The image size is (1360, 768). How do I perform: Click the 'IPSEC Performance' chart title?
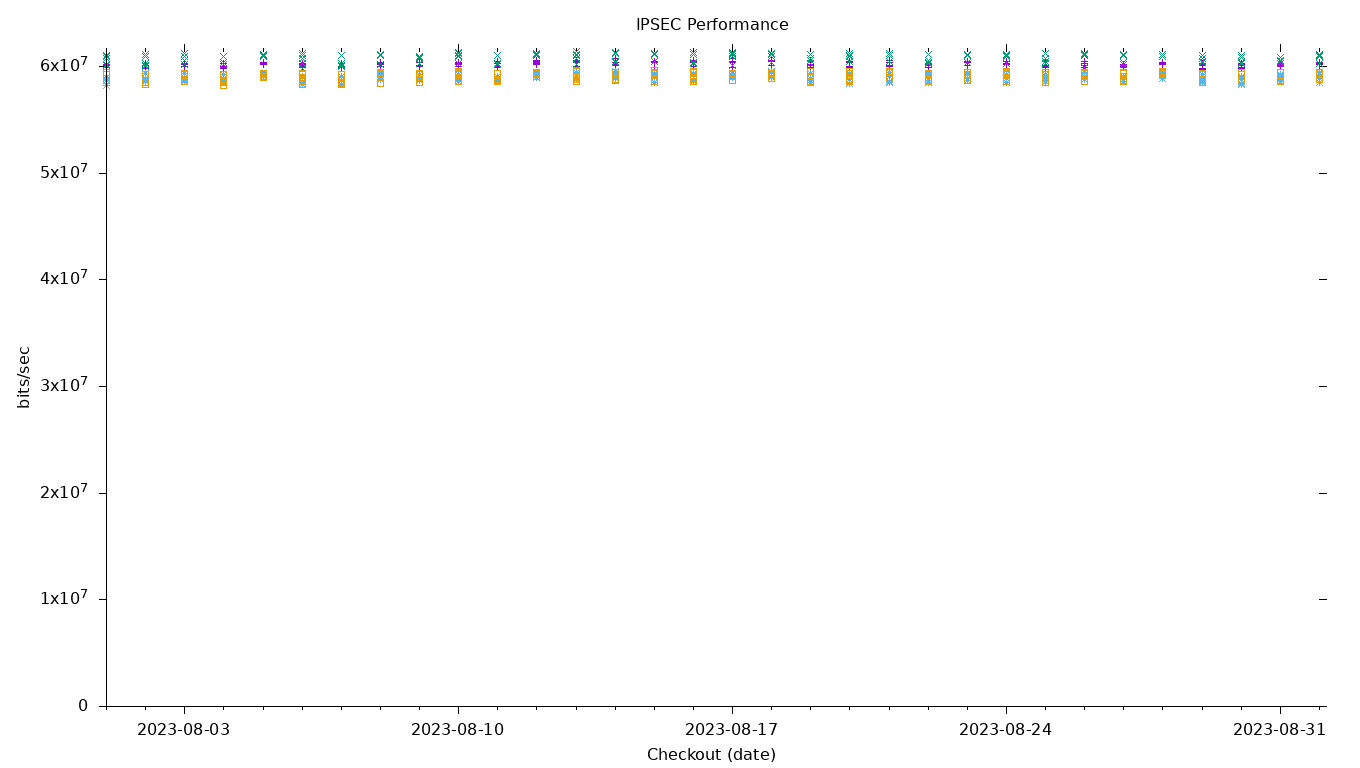click(712, 25)
